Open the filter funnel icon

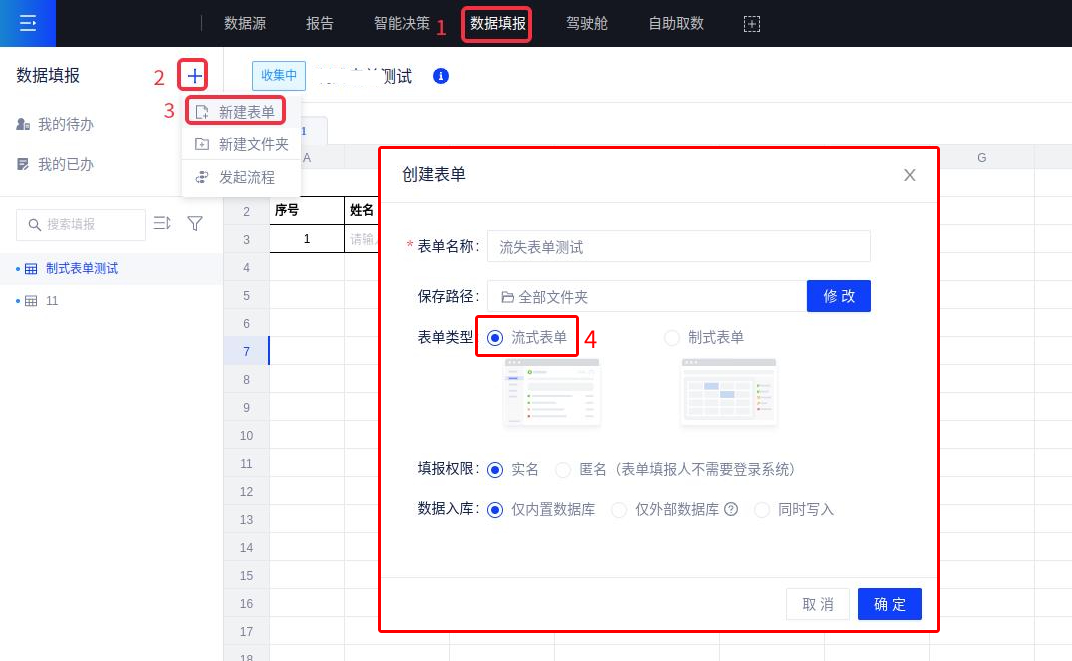[x=195, y=224]
